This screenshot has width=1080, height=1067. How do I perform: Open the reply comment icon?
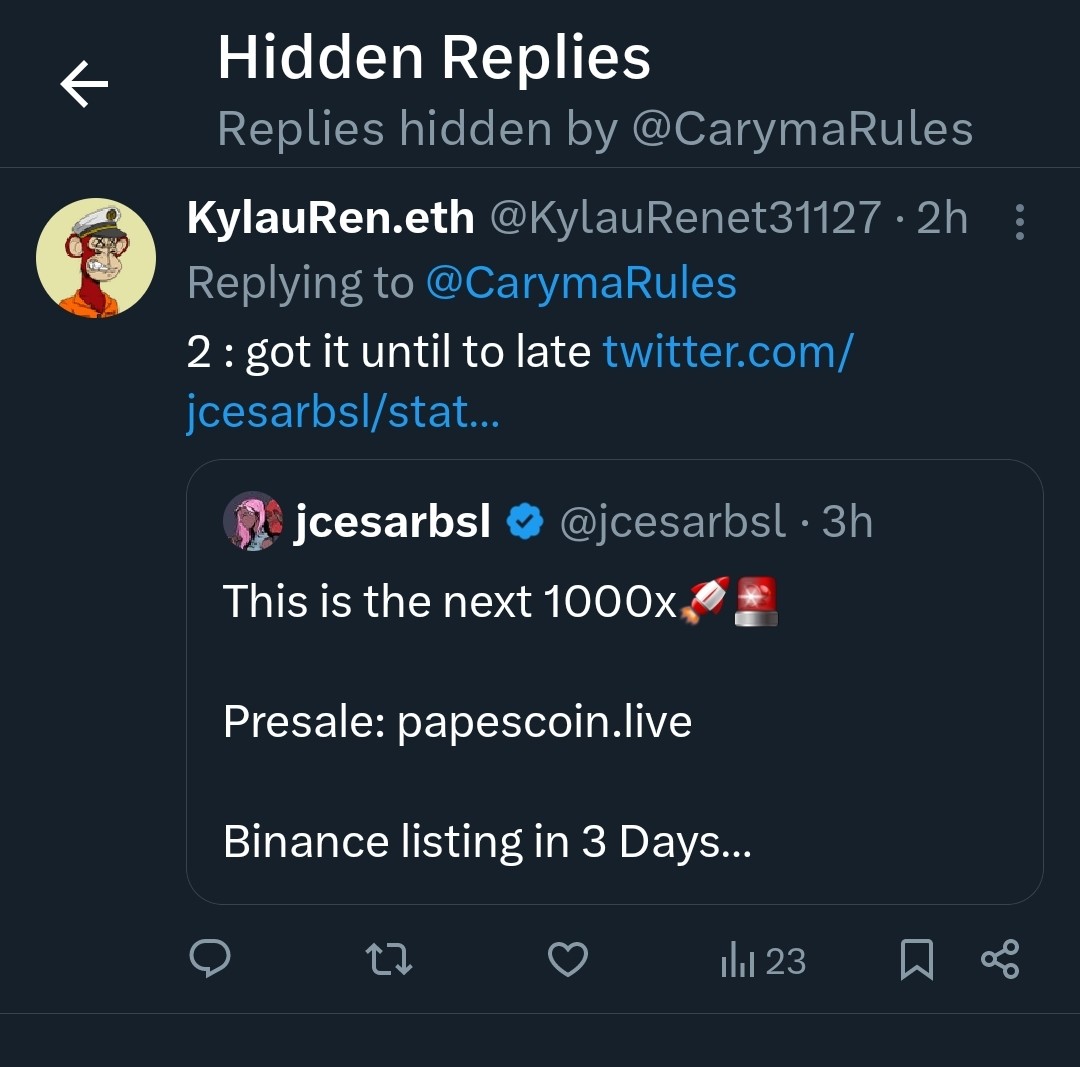(x=210, y=960)
